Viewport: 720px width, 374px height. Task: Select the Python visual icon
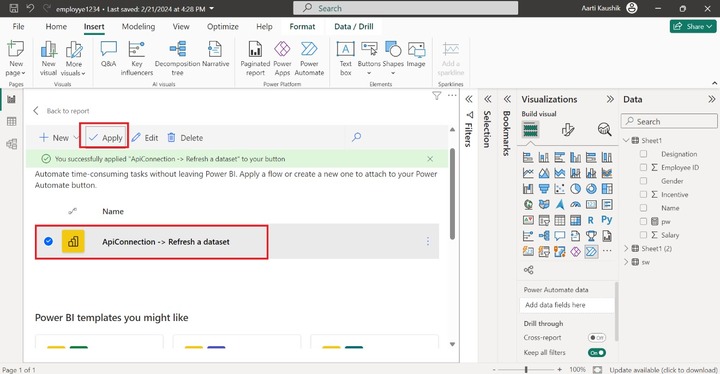point(607,220)
